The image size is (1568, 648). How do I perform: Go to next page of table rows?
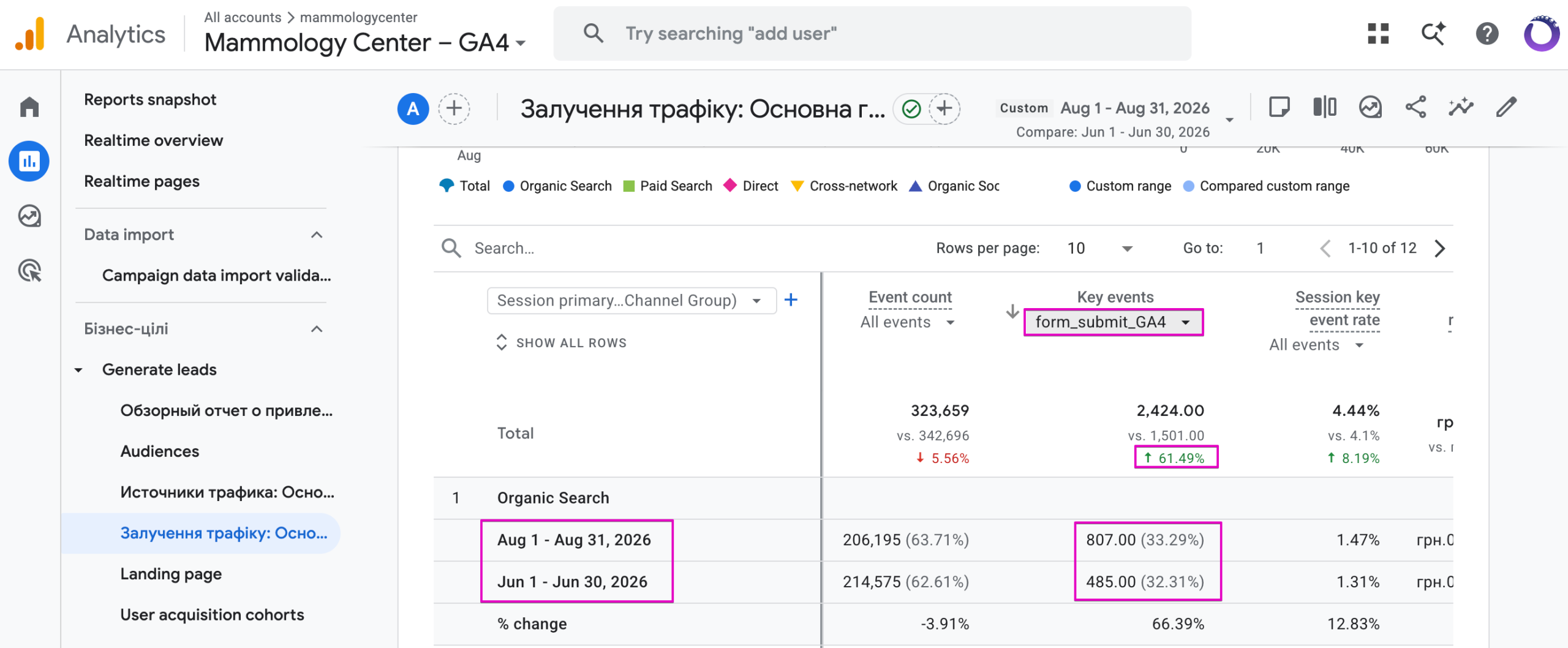pos(1440,248)
